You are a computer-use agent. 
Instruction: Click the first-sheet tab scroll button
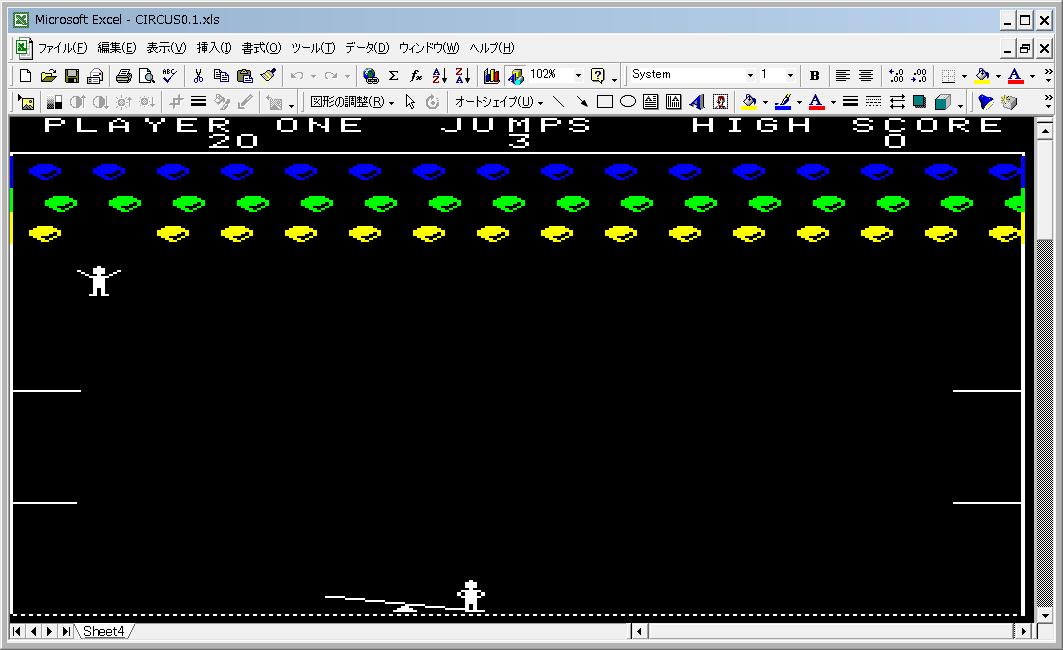point(18,631)
